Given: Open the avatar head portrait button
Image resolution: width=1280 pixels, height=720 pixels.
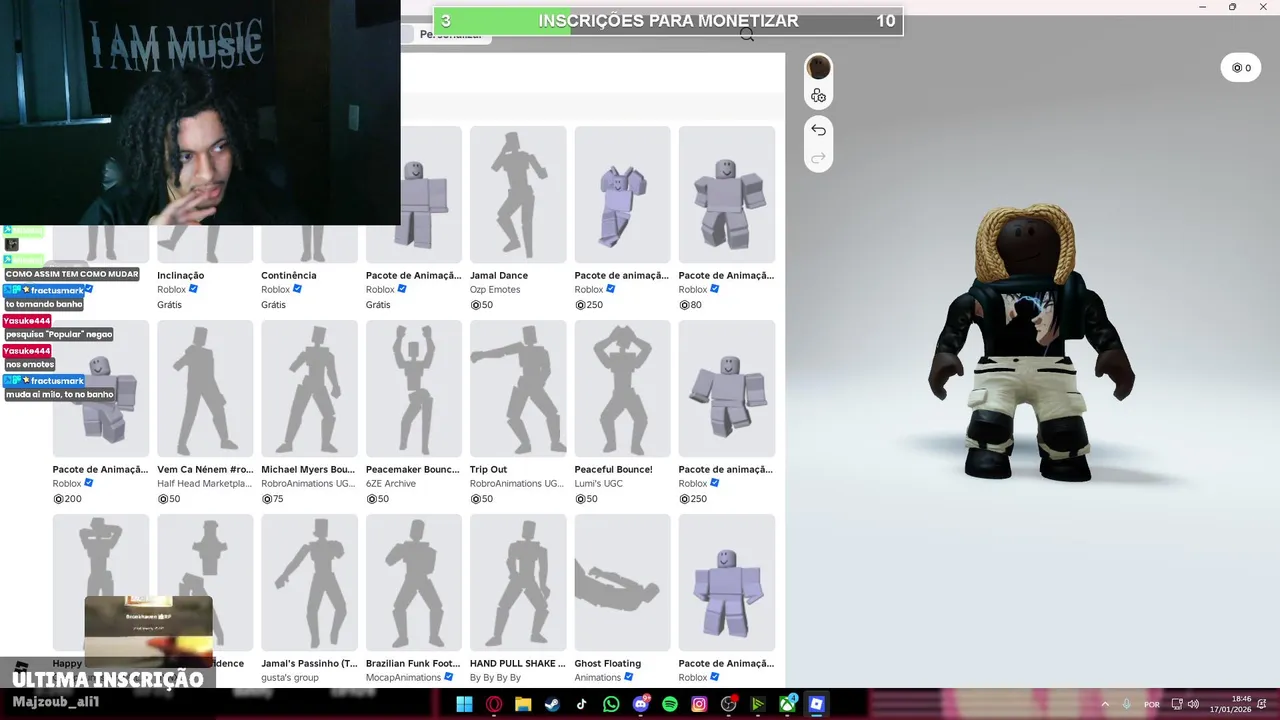Looking at the screenshot, I should pyautogui.click(x=819, y=68).
